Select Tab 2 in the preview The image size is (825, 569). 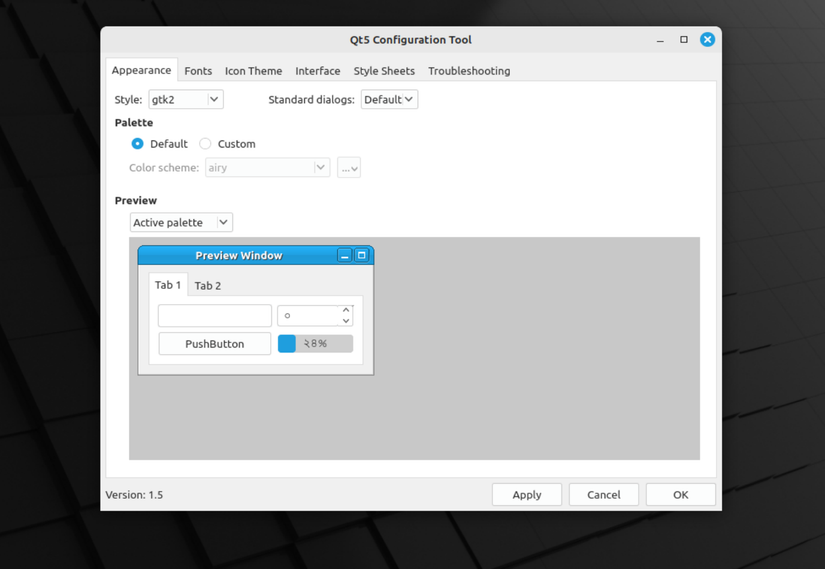[208, 286]
